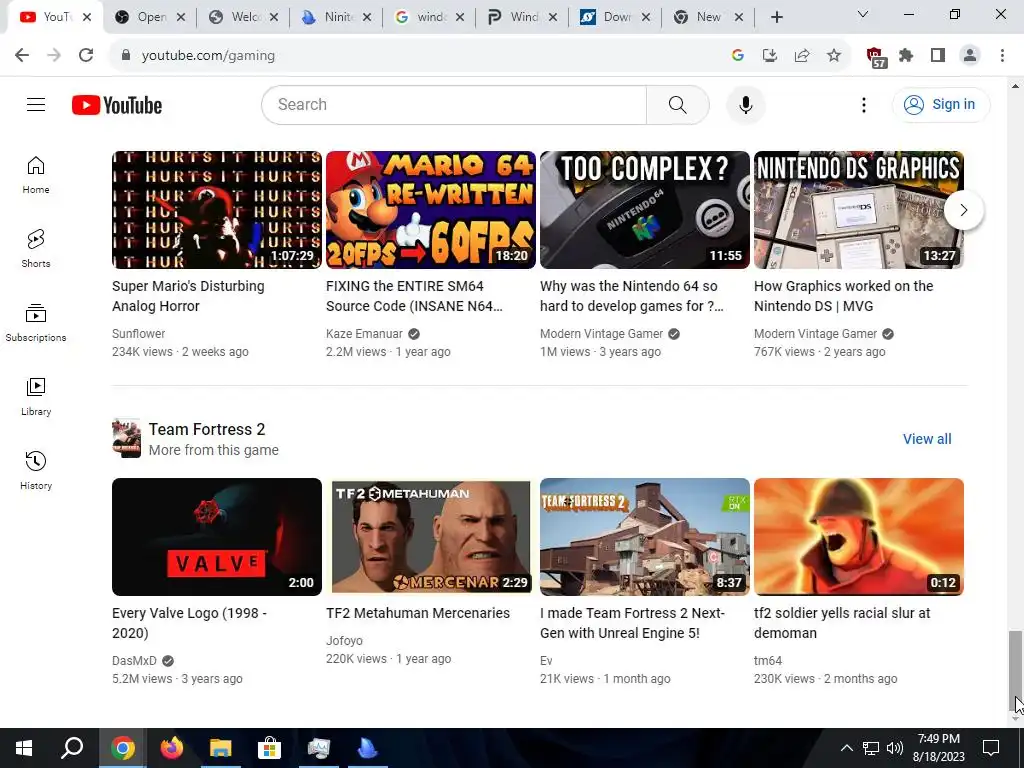The image size is (1024, 768).
Task: Open Kaze Emanuar channel link
Action: [x=364, y=334]
